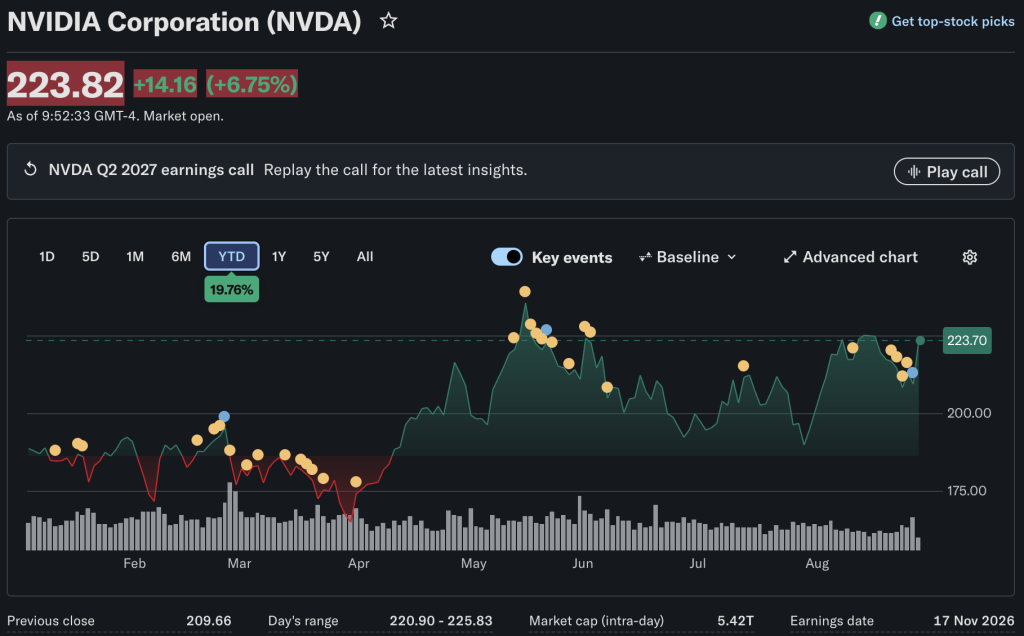Choose the 5Y chart range
Viewport: 1024px width, 636px height.
pos(321,257)
